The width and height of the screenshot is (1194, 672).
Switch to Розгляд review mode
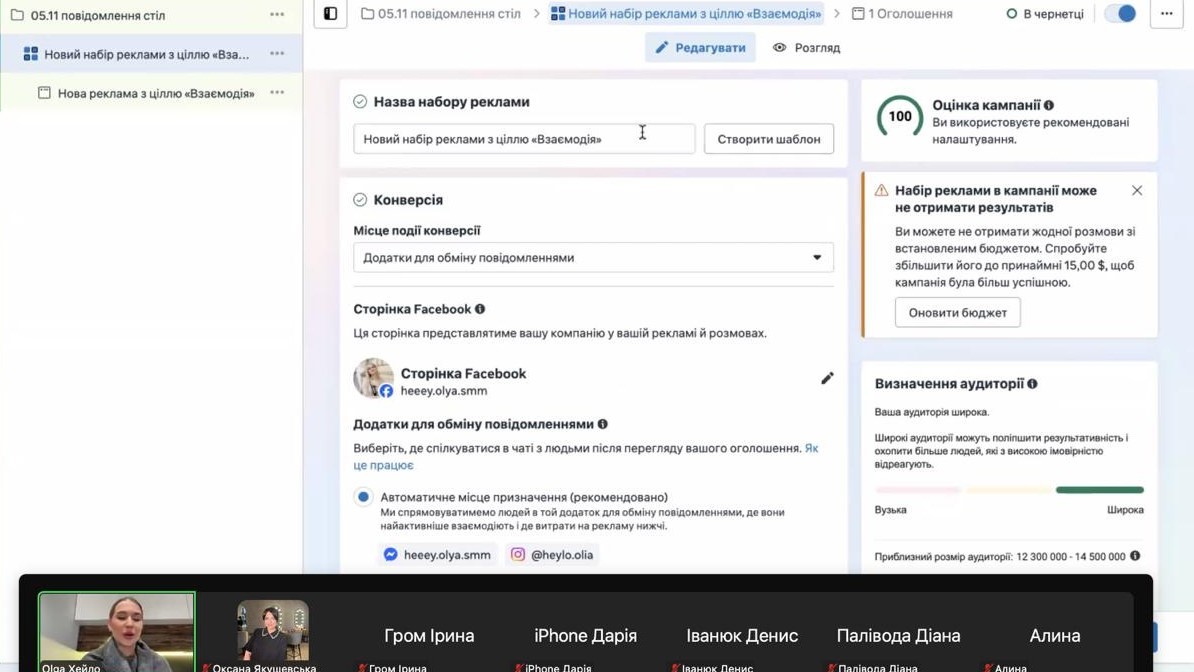point(806,48)
